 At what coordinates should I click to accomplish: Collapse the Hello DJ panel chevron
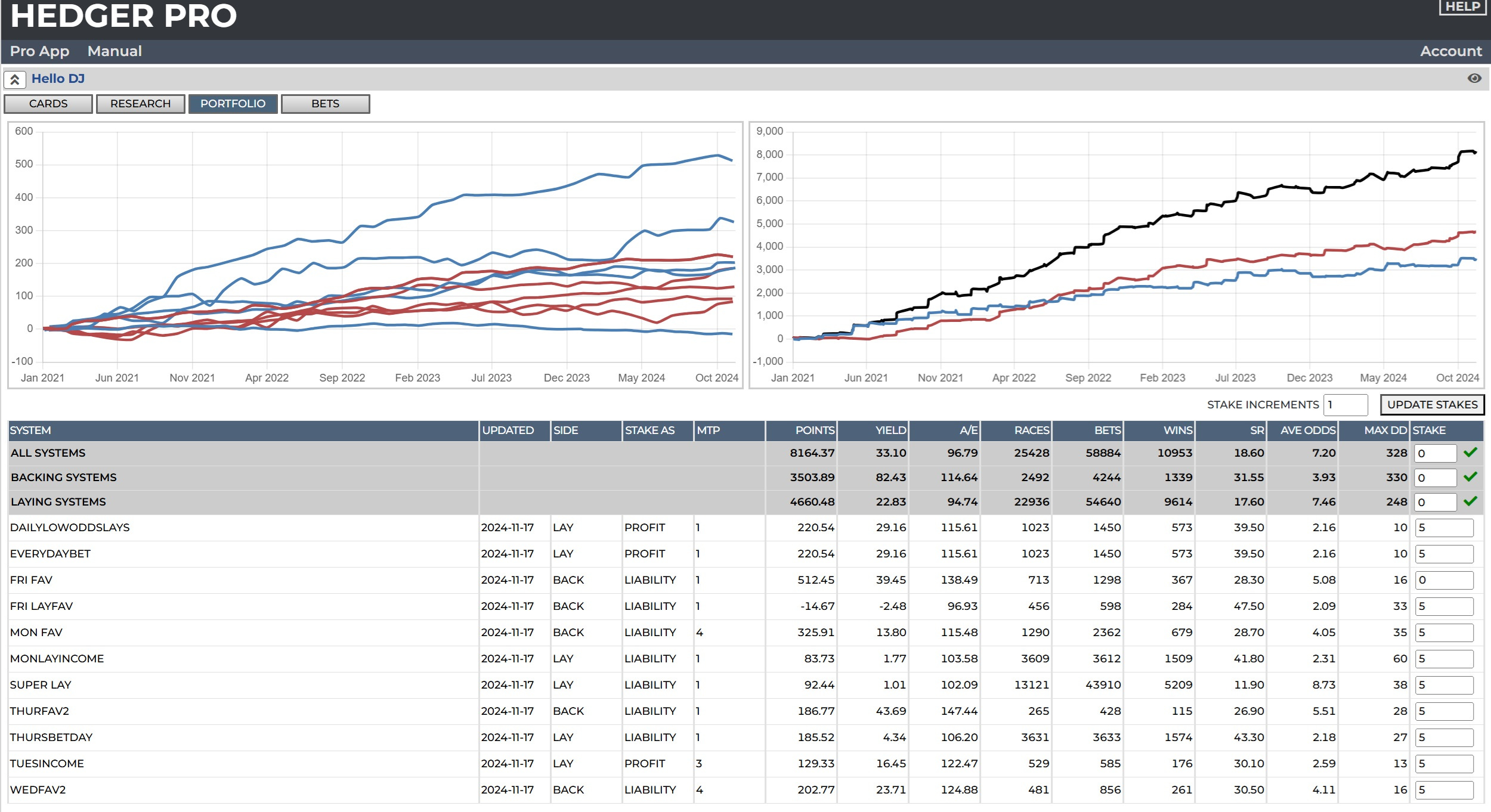15,79
